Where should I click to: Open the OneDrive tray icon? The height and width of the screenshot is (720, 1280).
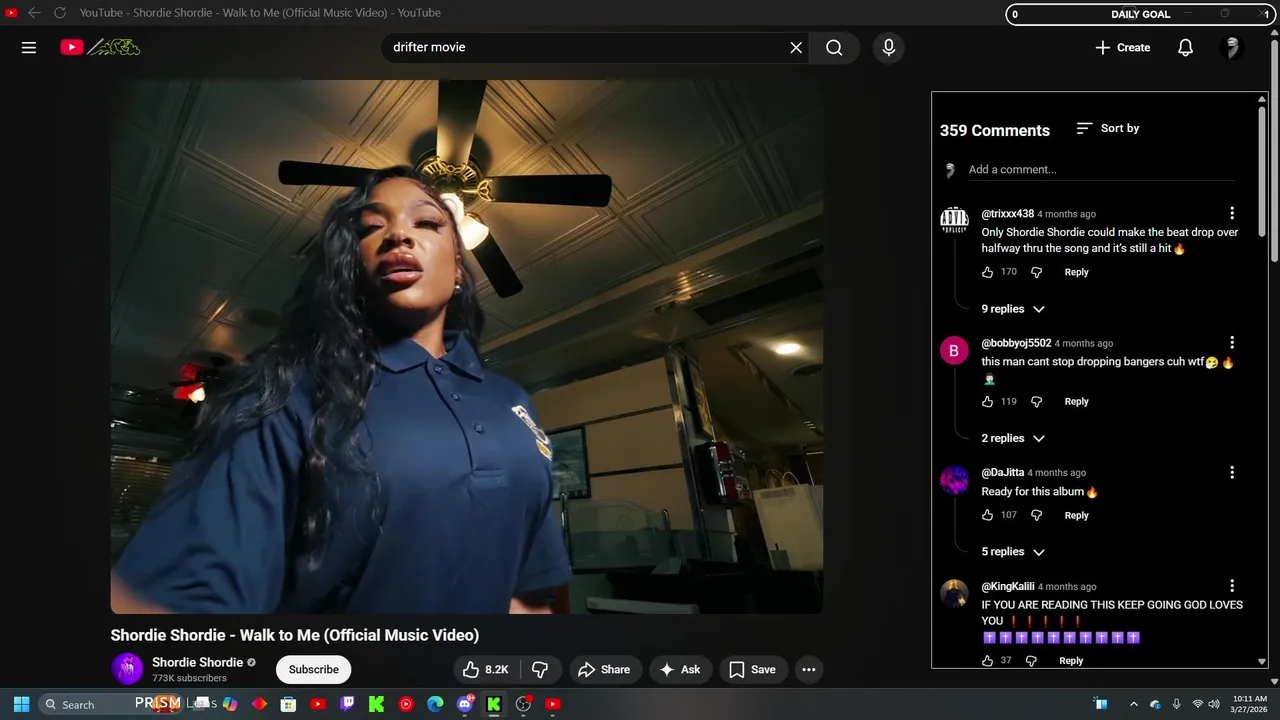point(1155,704)
